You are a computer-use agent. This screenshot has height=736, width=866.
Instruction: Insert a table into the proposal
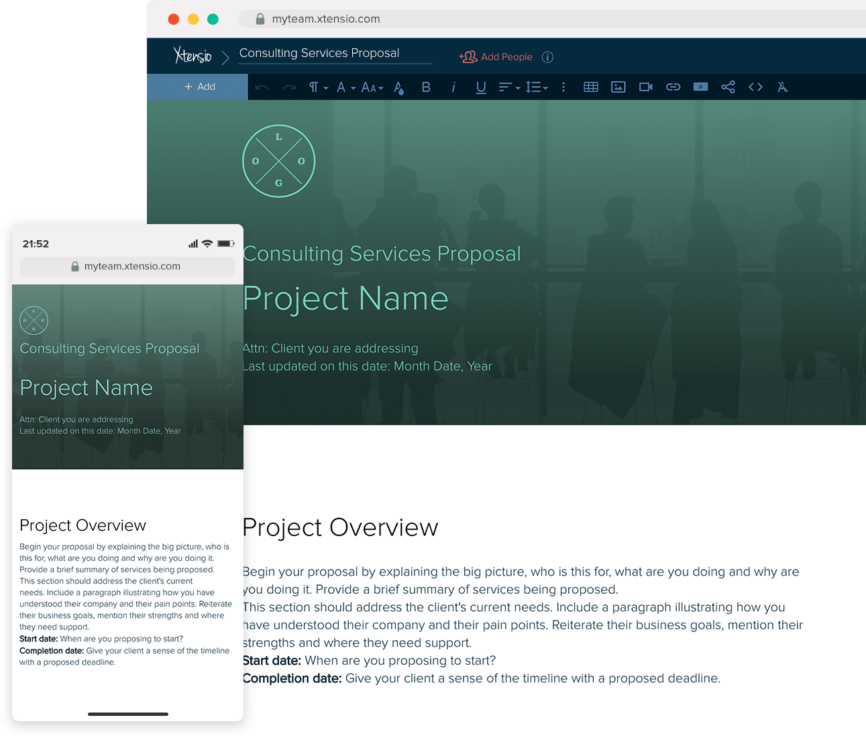pos(590,87)
